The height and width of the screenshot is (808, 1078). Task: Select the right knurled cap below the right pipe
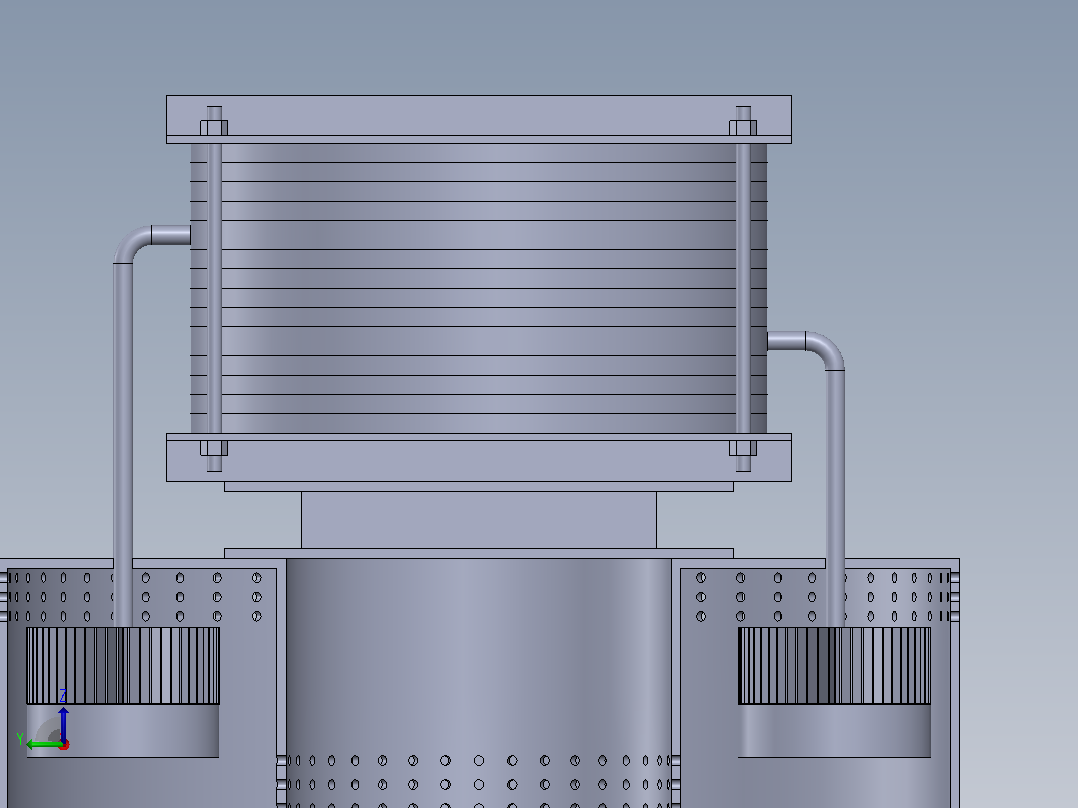[835, 666]
